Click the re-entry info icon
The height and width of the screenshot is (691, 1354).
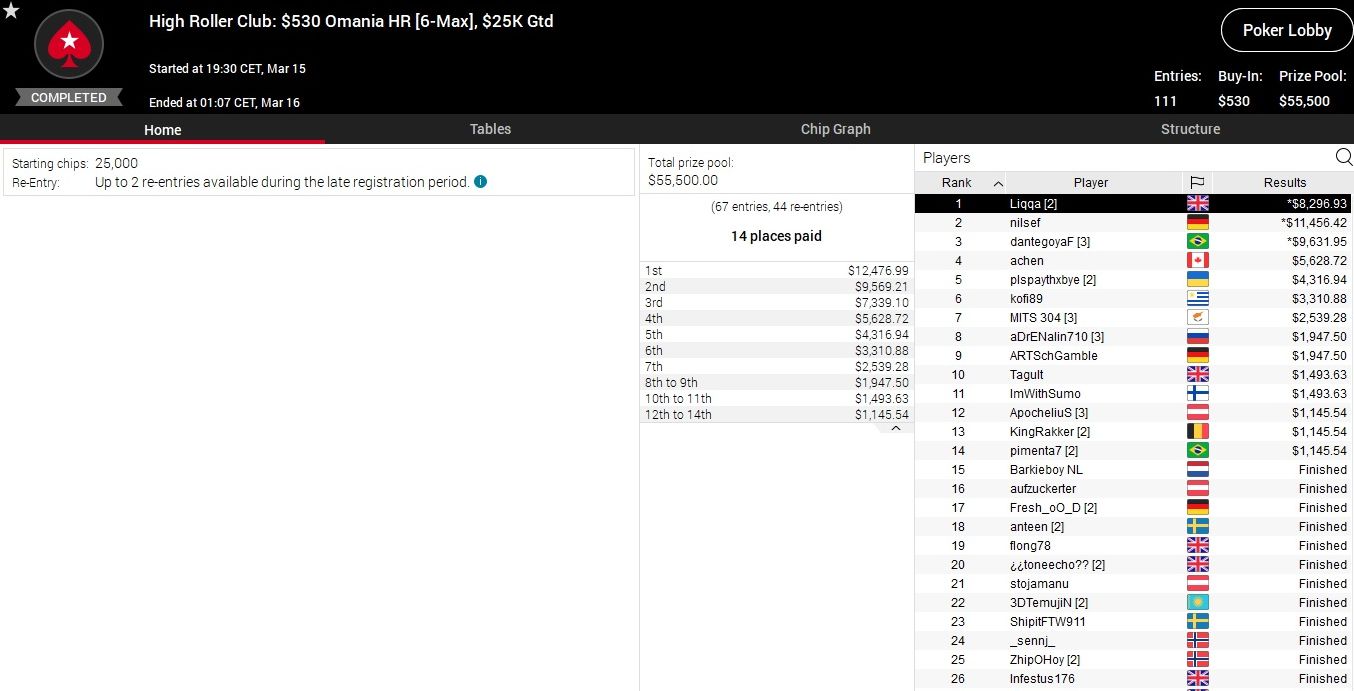(x=481, y=182)
